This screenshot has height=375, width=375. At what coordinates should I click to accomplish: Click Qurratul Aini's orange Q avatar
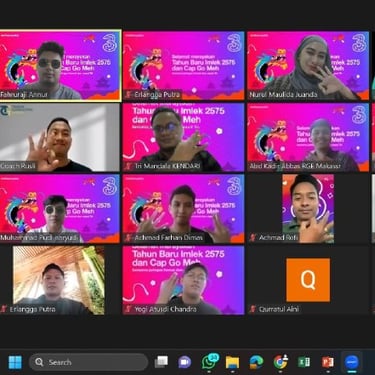tap(308, 280)
